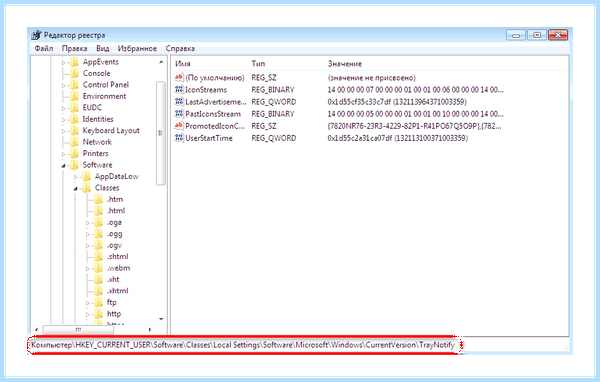
Task: Collapse the Classes tree node
Action: (x=76, y=188)
